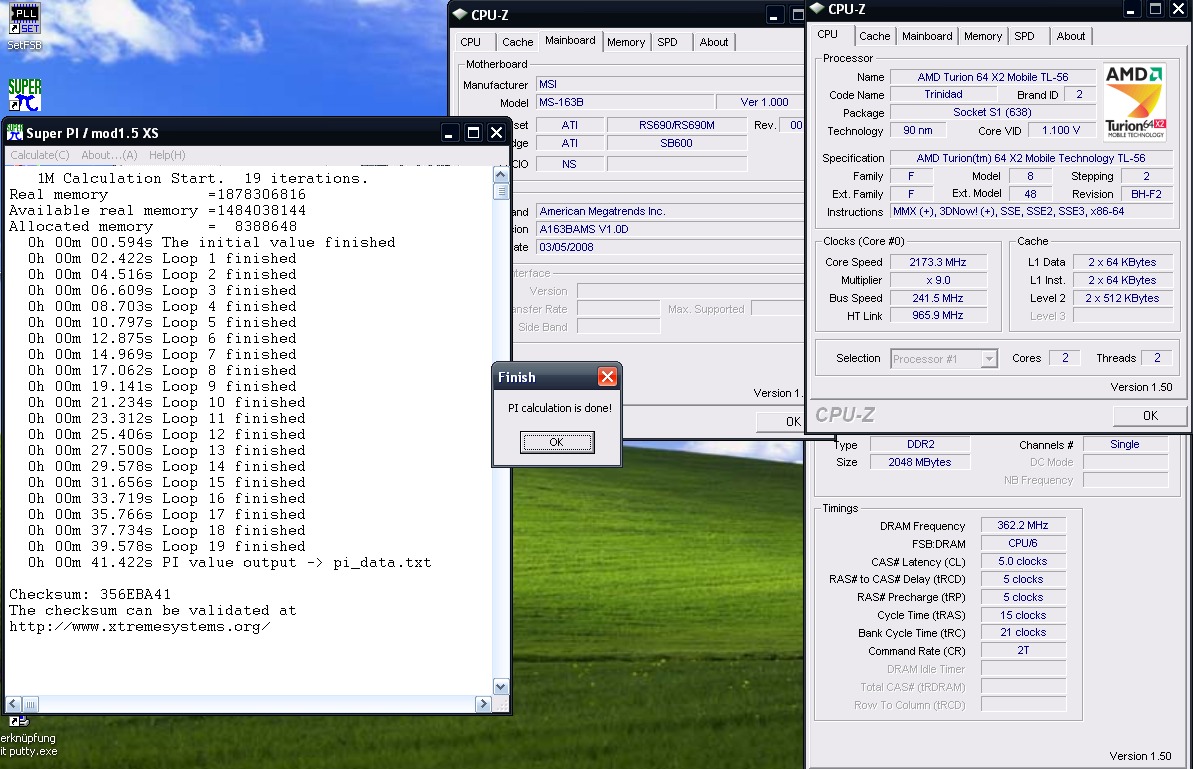Click the Level 2 cache value 2 x 512 KBytes
The height and width of the screenshot is (769, 1193).
[x=1122, y=298]
